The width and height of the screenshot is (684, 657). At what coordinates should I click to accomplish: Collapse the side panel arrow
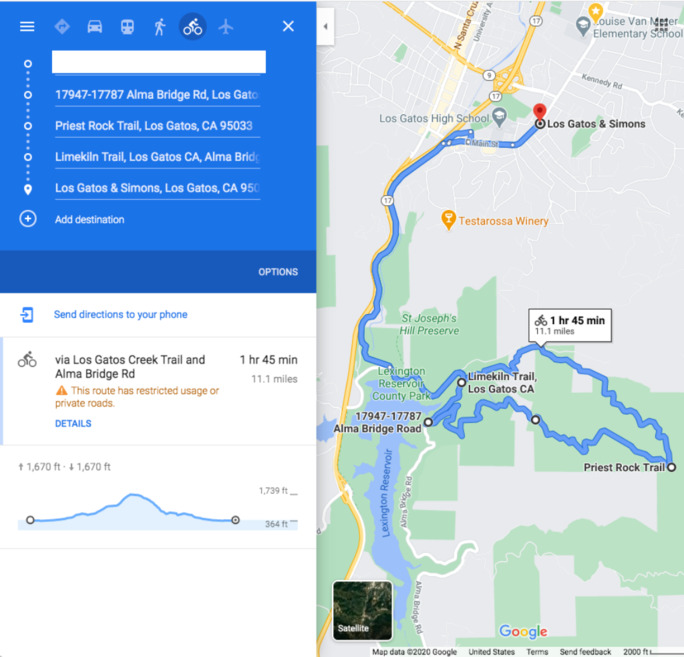(x=325, y=26)
